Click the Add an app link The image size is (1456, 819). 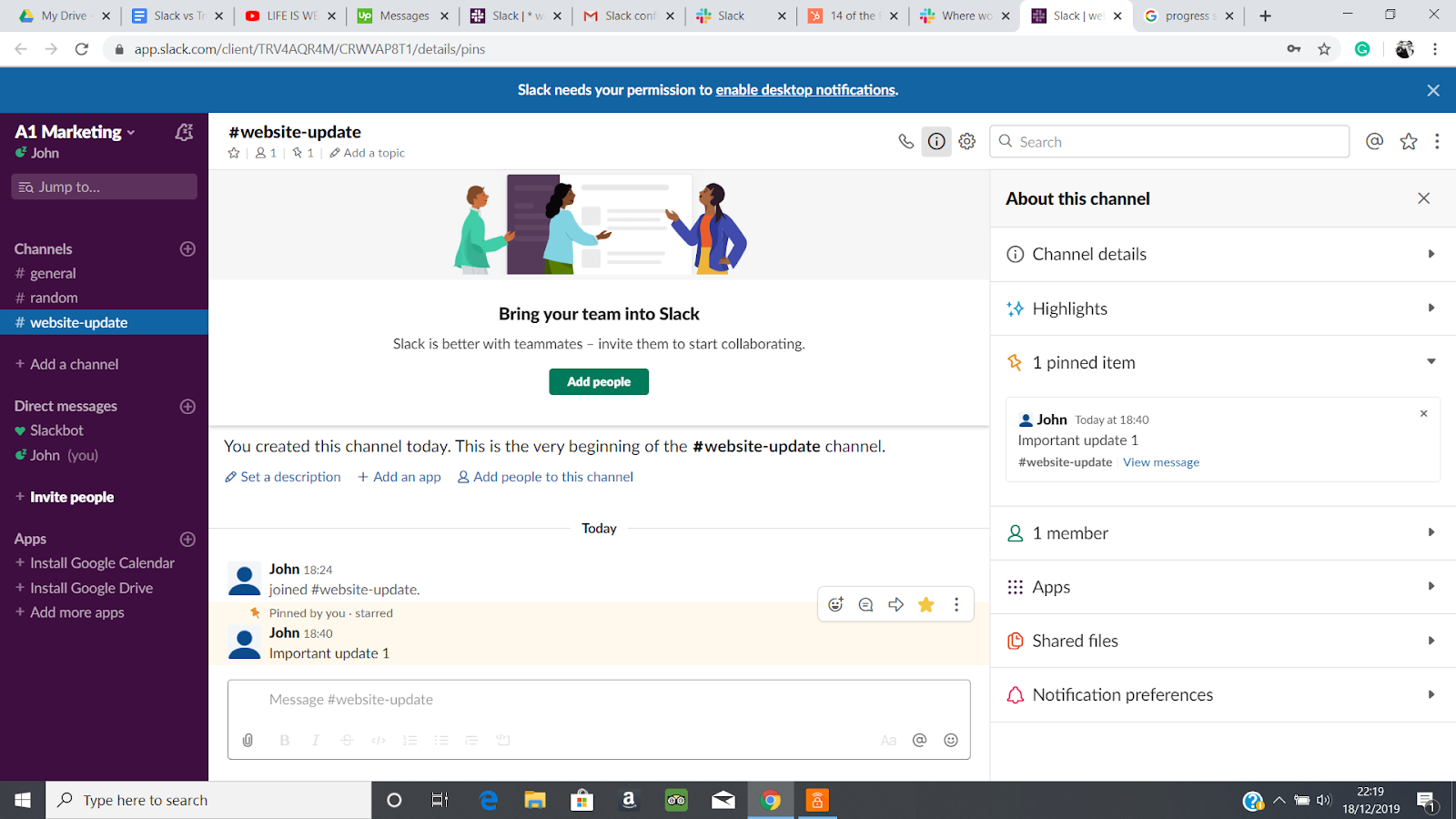(399, 477)
